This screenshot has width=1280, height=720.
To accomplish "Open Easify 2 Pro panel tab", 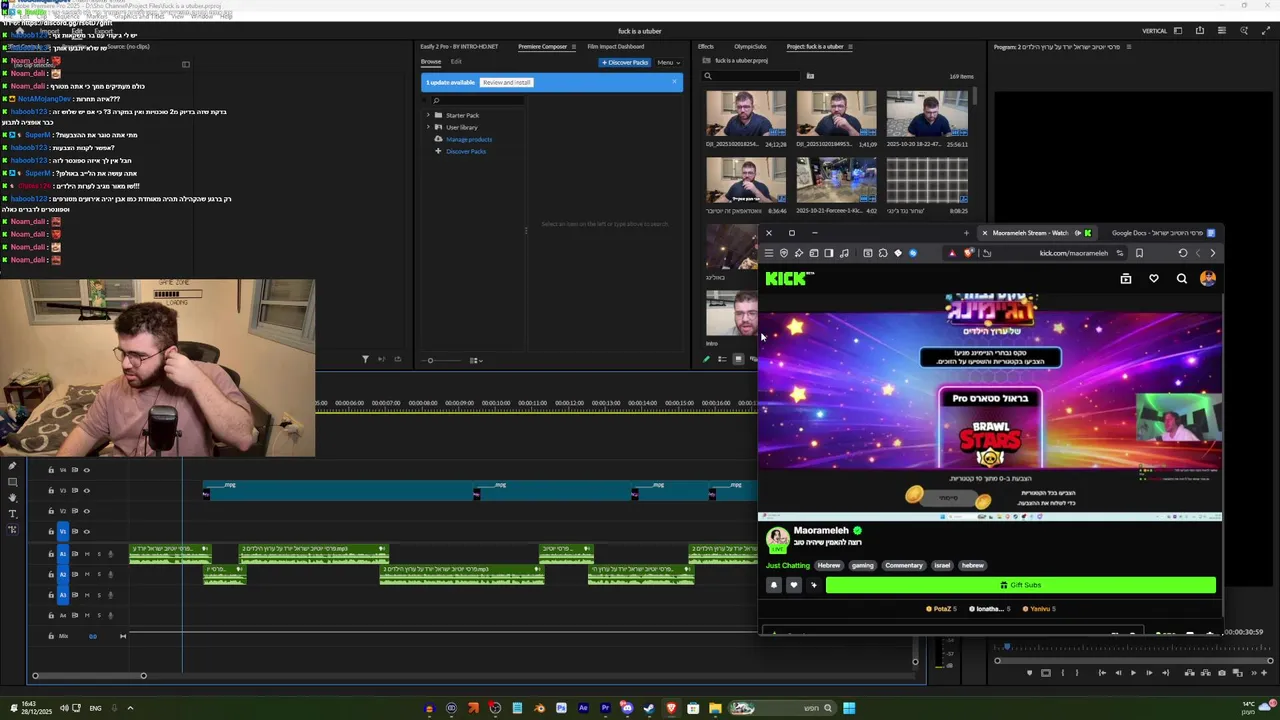I will click(x=459, y=47).
